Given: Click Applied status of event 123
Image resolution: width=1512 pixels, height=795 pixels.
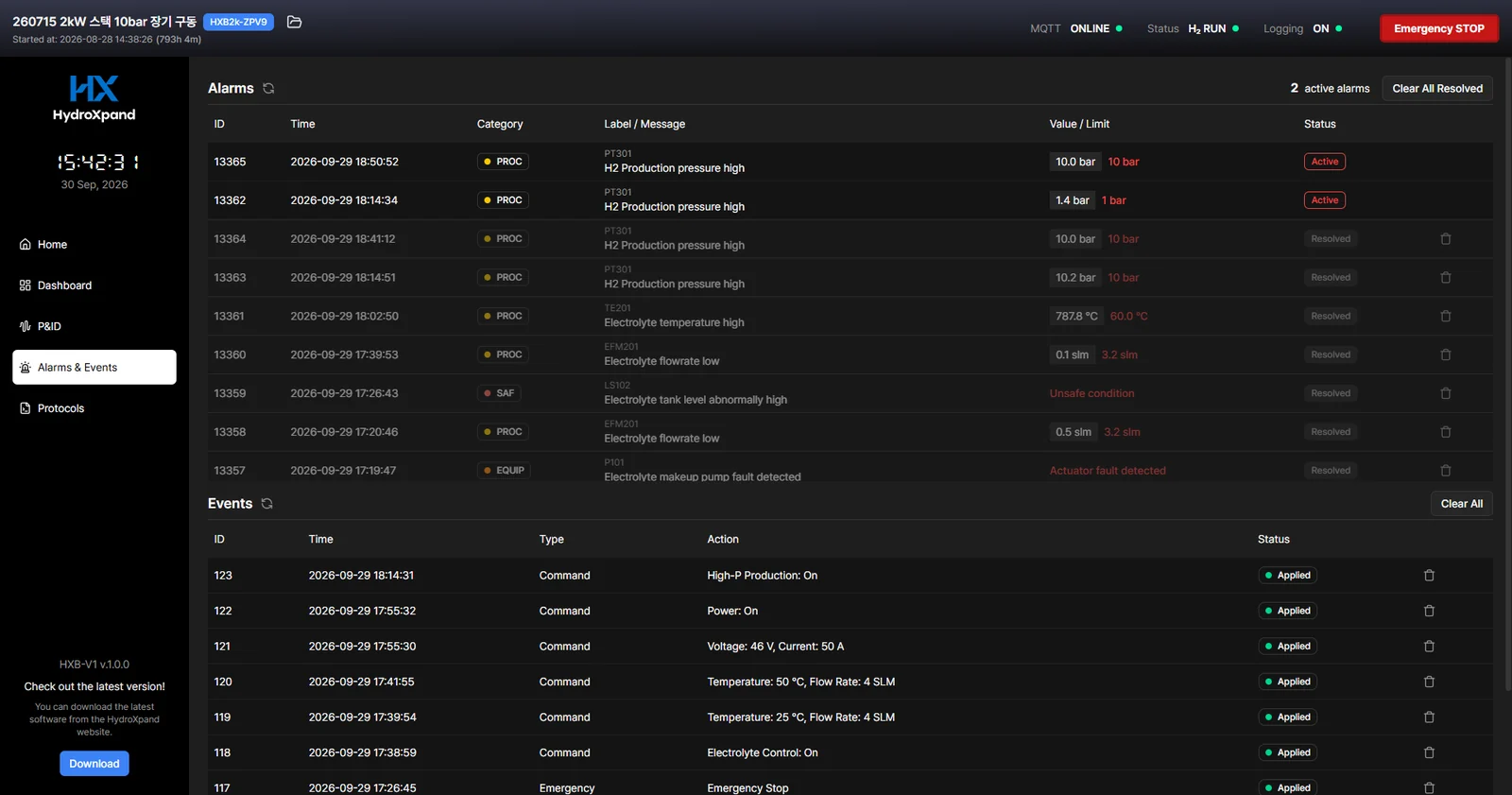Looking at the screenshot, I should (1287, 576).
